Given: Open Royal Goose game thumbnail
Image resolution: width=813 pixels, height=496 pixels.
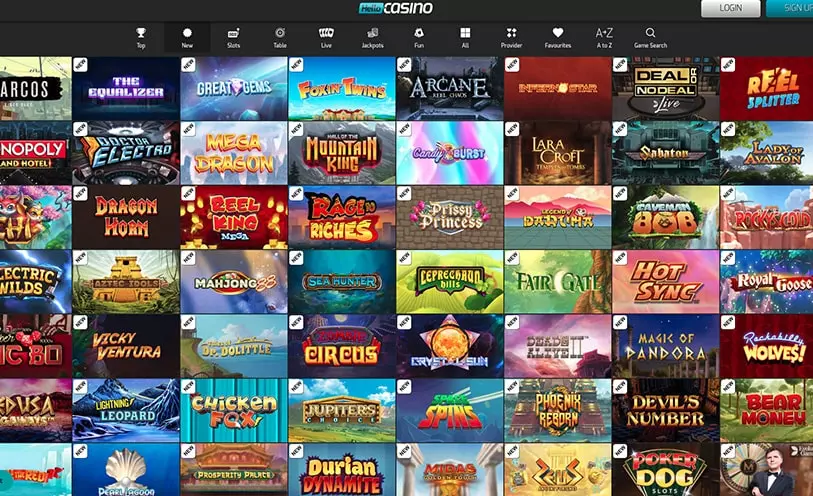Looking at the screenshot, I should tap(766, 281).
